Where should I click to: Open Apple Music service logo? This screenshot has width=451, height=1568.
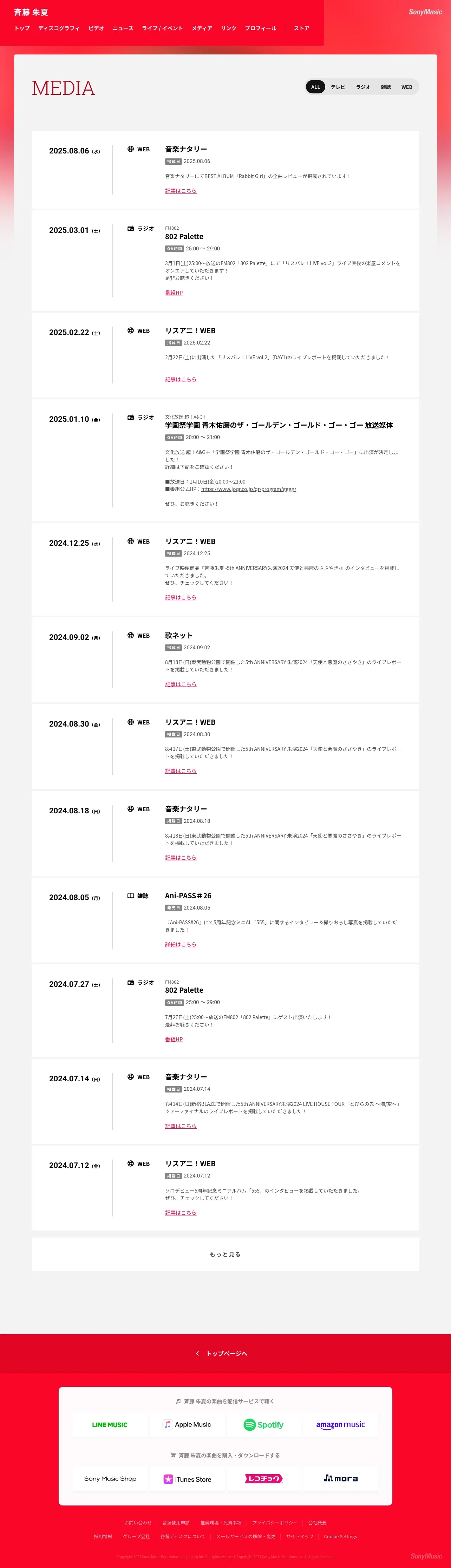pyautogui.click(x=187, y=1424)
